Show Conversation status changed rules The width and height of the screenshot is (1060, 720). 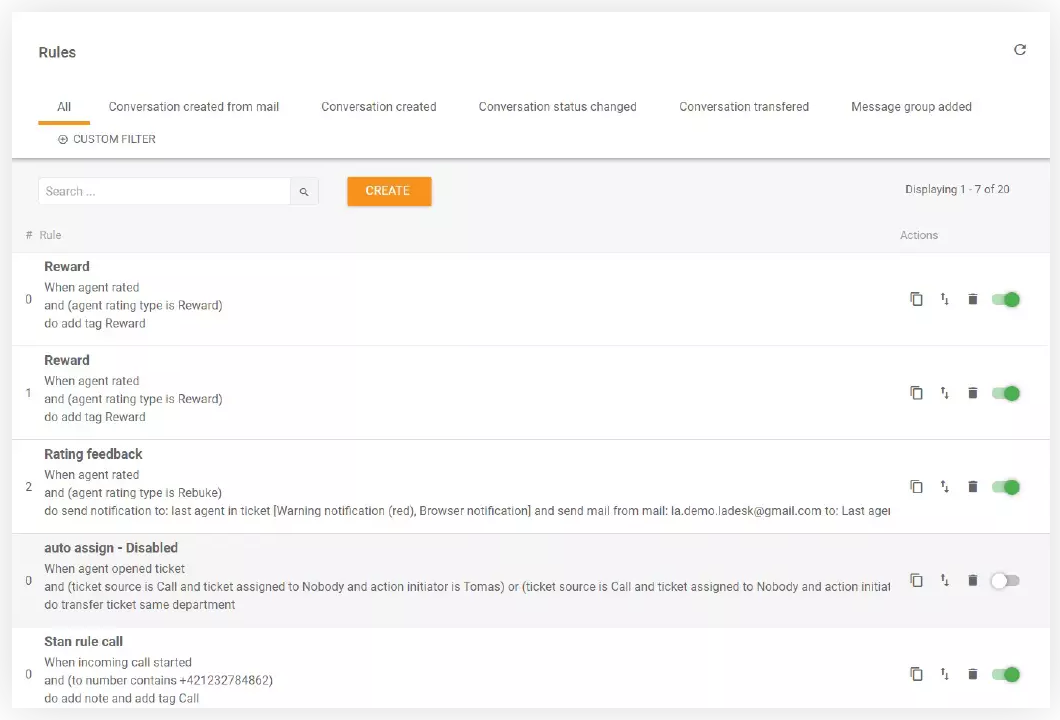[x=558, y=107]
